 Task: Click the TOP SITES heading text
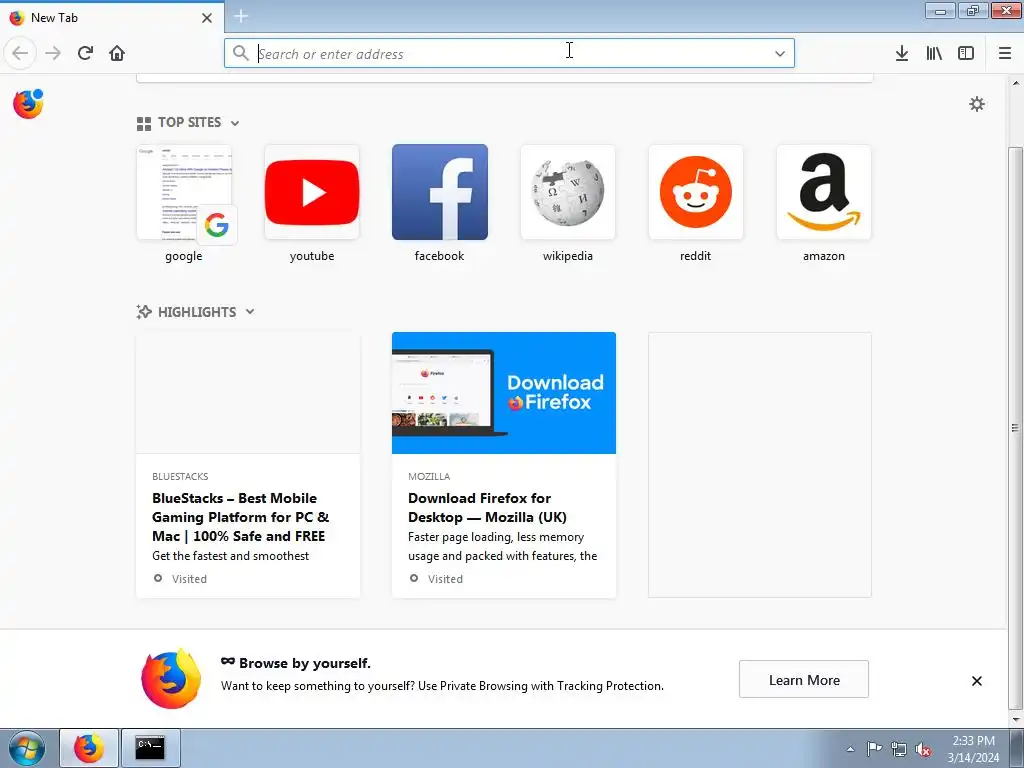tap(189, 122)
